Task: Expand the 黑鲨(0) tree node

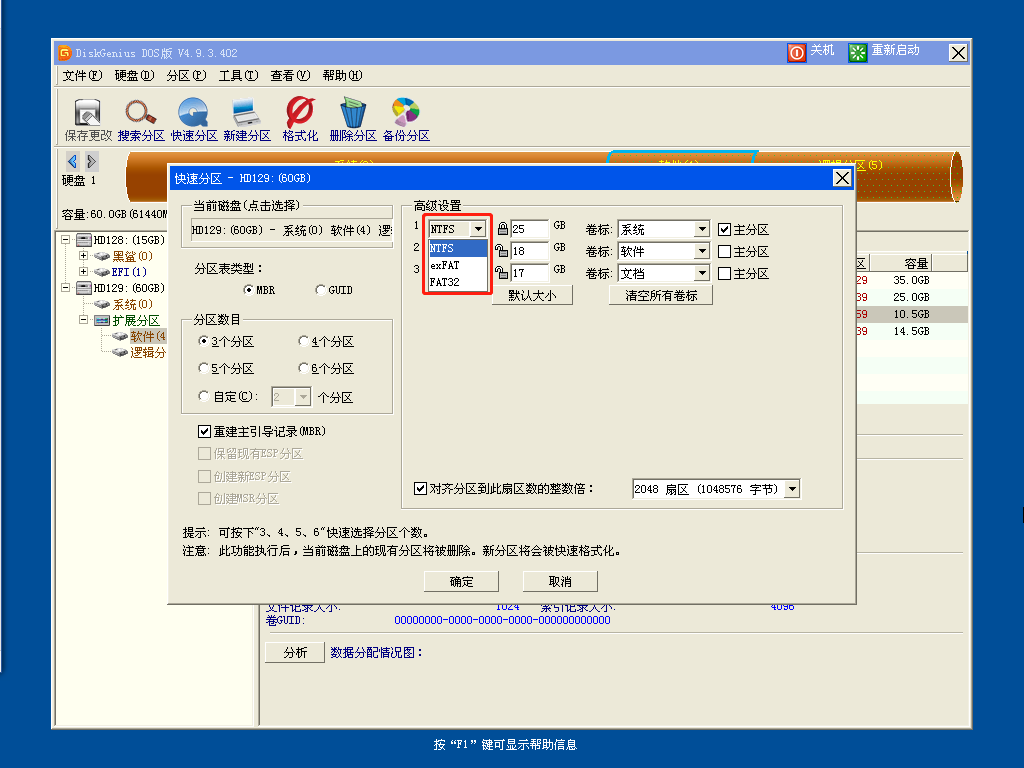Action: (x=83, y=255)
